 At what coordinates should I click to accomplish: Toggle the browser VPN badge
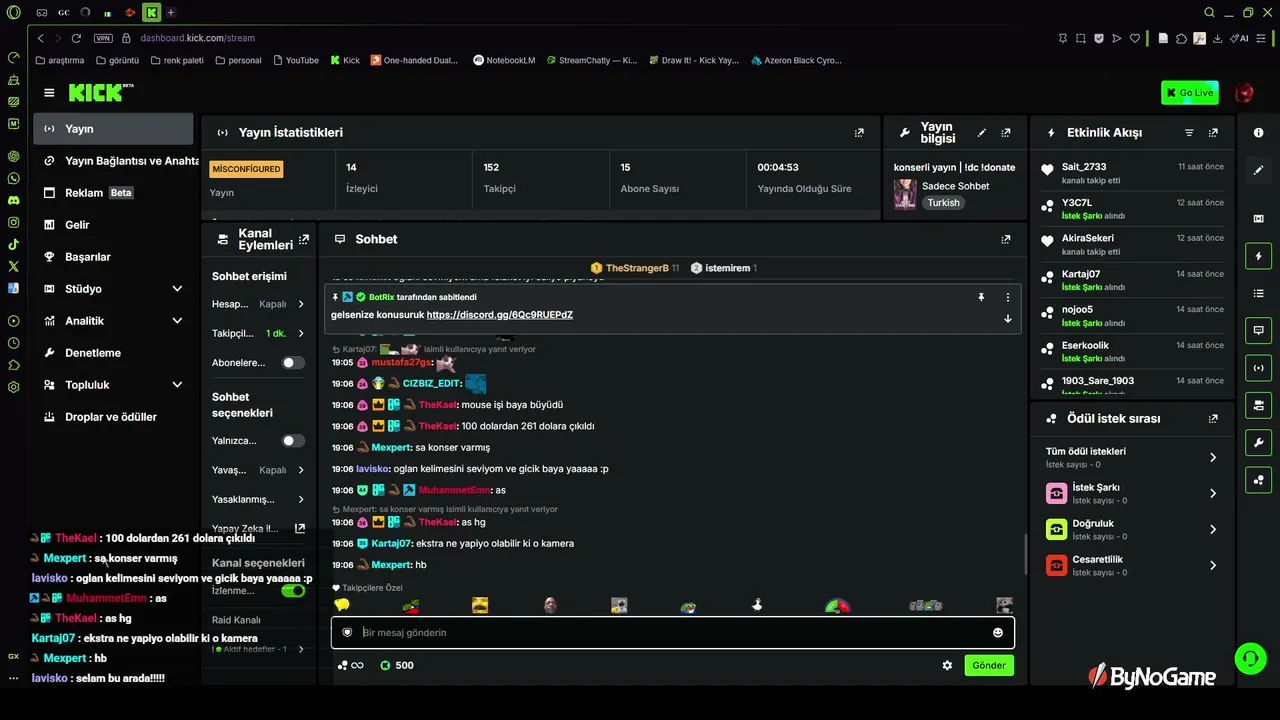(103, 38)
